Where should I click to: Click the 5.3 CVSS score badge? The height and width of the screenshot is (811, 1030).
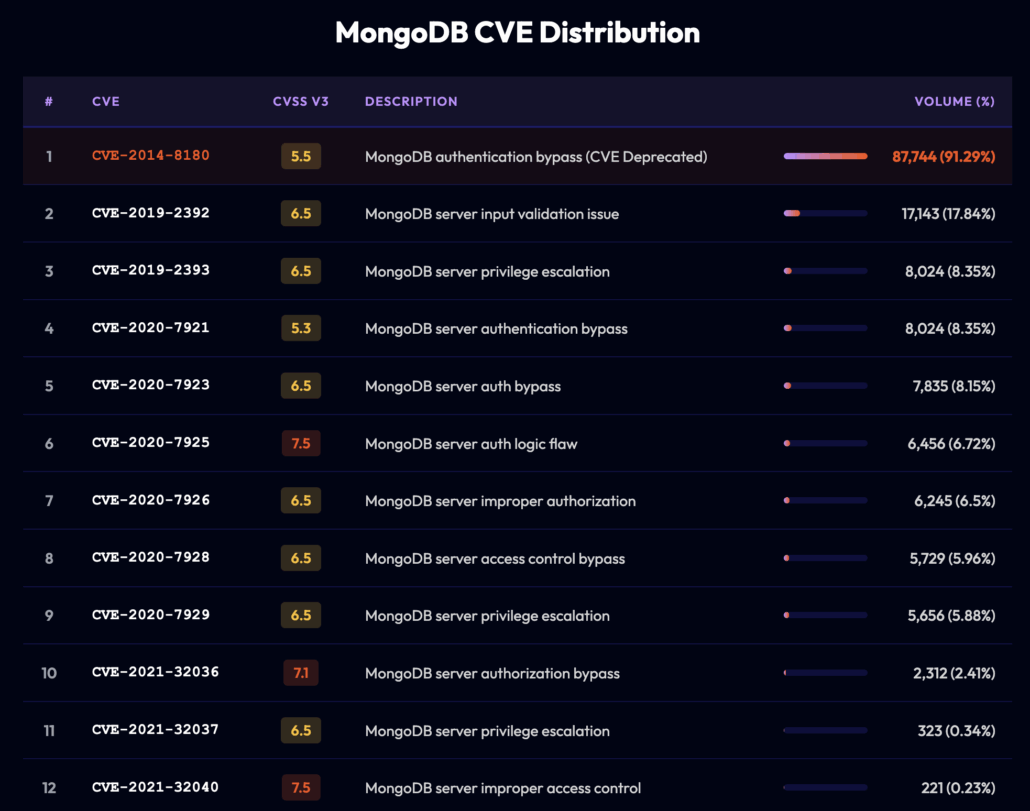click(x=301, y=328)
